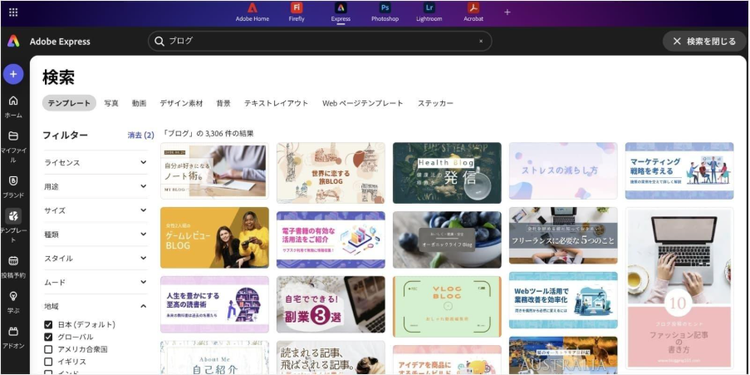Screen dimensions: 750x375
Task: Switch to デザイン素材 tab
Action: pos(181,103)
